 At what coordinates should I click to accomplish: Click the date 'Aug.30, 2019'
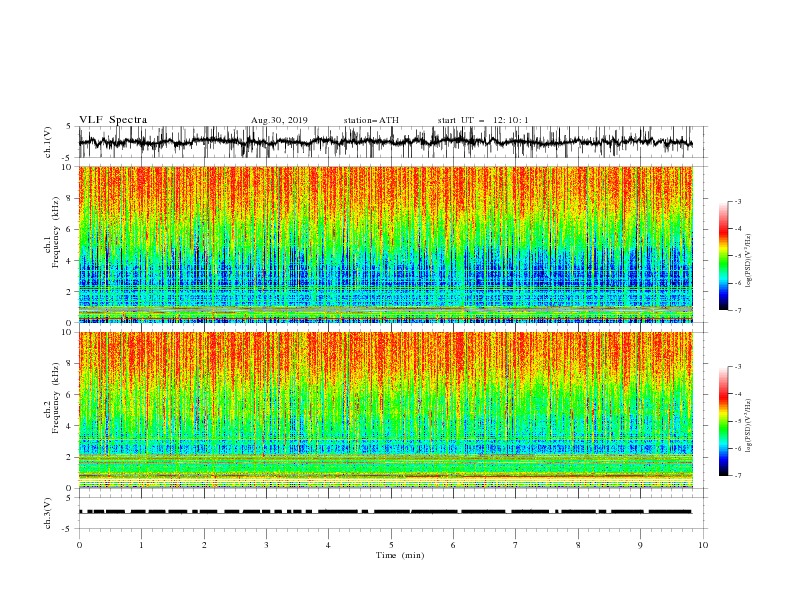click(x=279, y=120)
